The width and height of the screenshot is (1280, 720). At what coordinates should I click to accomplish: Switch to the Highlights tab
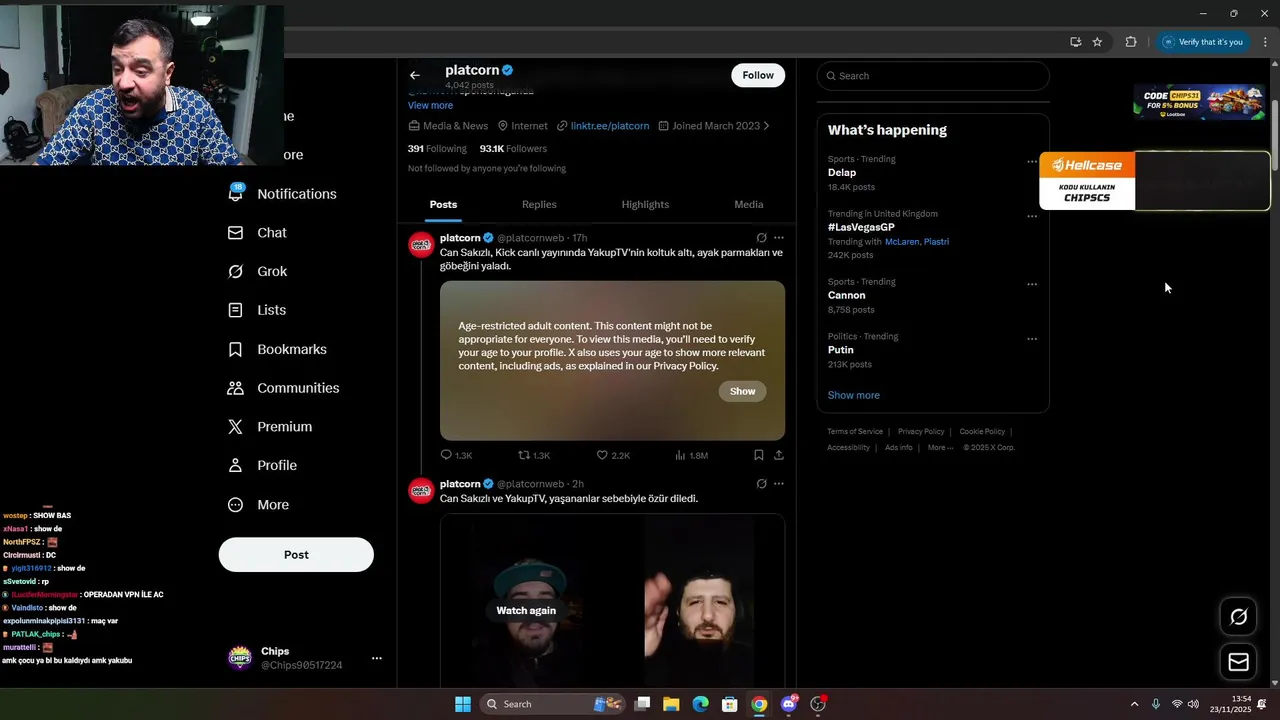(x=645, y=204)
